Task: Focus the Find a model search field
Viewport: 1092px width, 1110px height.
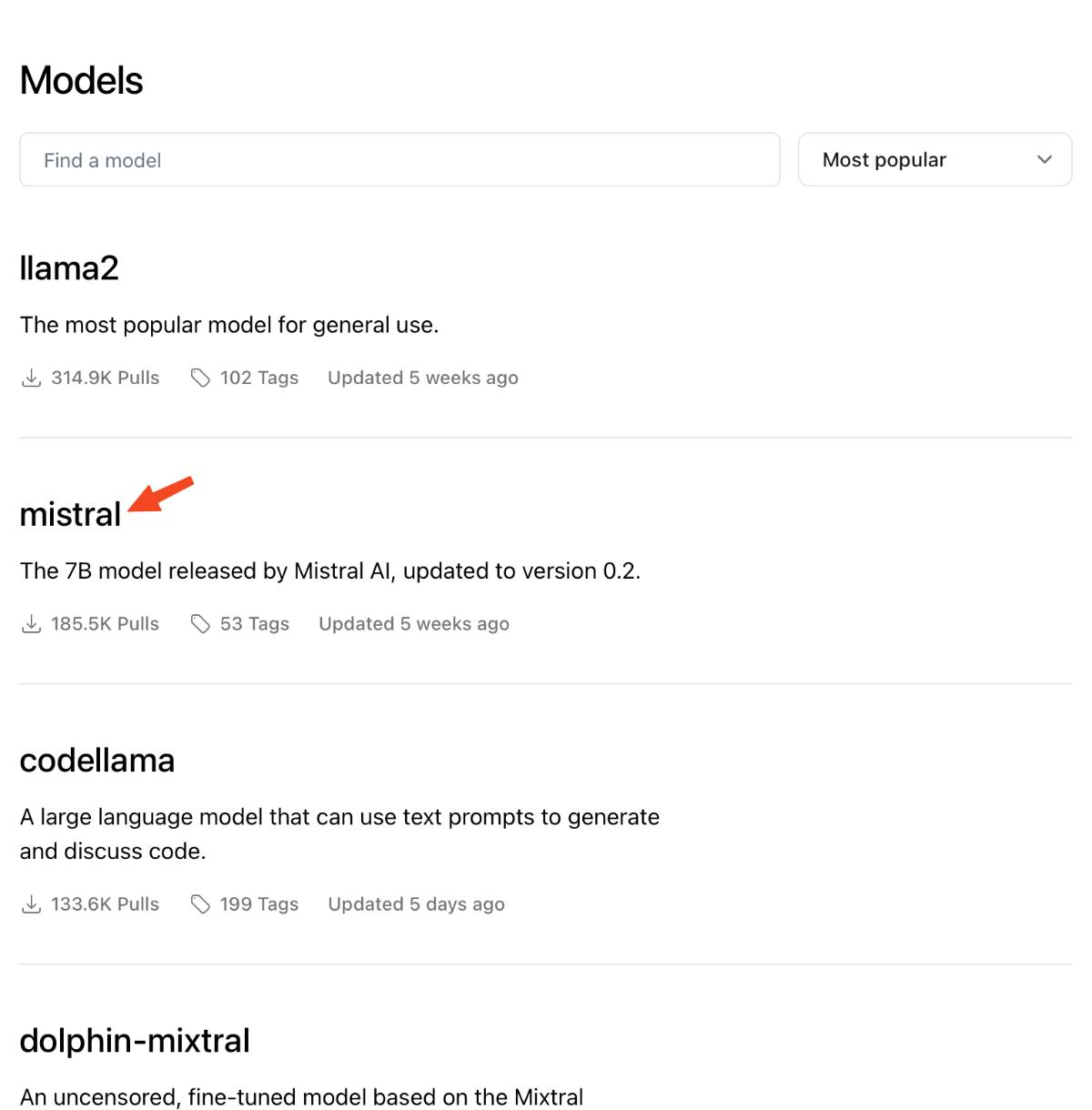Action: click(399, 160)
